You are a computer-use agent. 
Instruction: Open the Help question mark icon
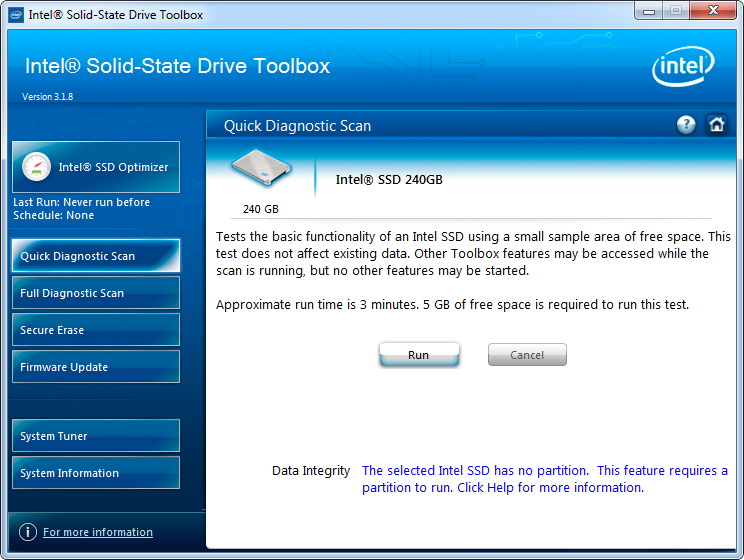686,125
